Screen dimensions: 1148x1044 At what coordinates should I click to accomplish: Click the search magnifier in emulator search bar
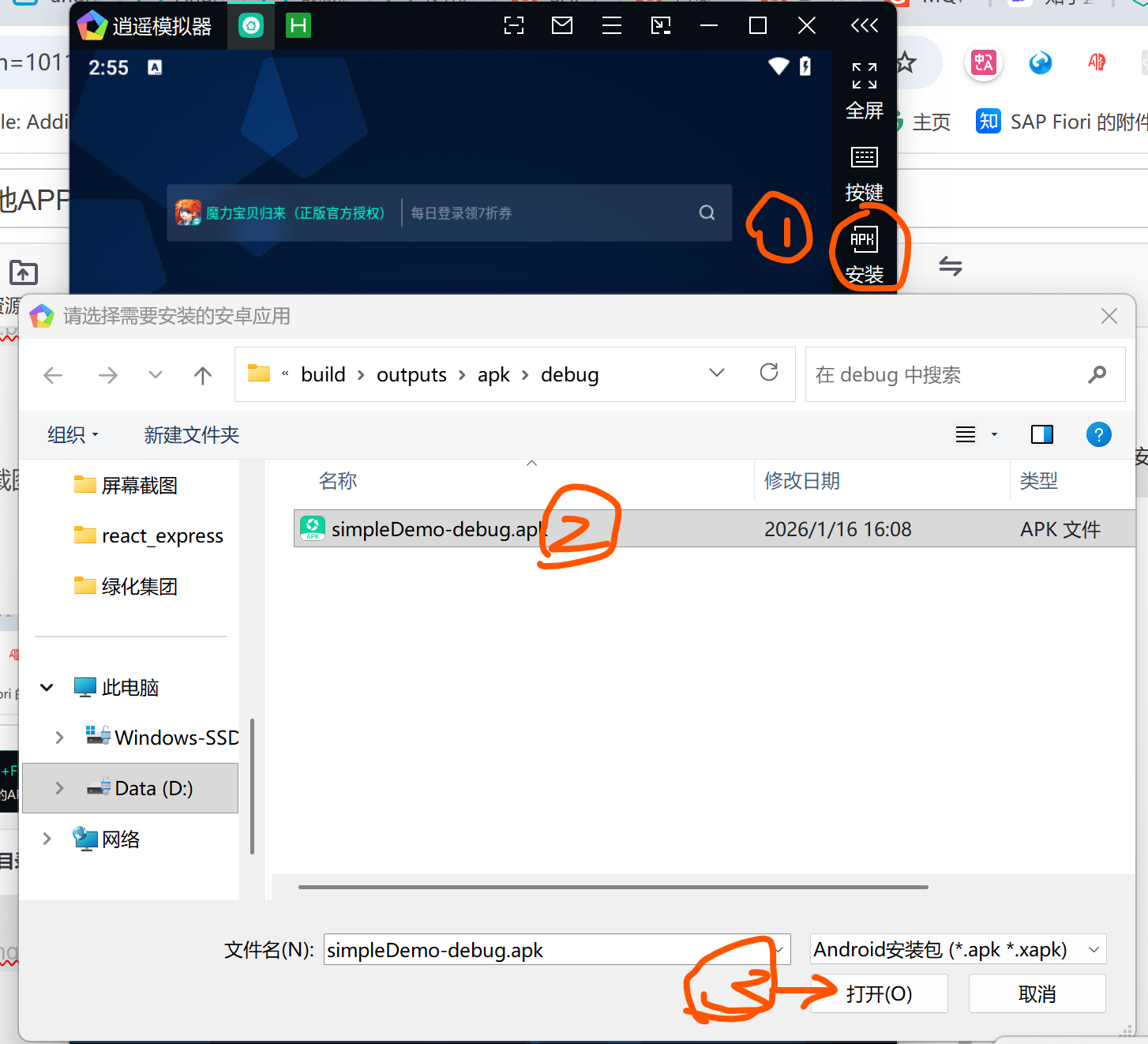click(x=707, y=212)
